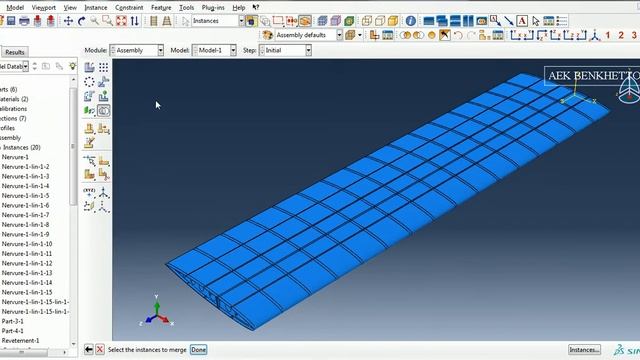The width and height of the screenshot is (640, 360).
Task: Select Nervure-1-lin-1-8 instance
Action: pyautogui.click(x=25, y=224)
